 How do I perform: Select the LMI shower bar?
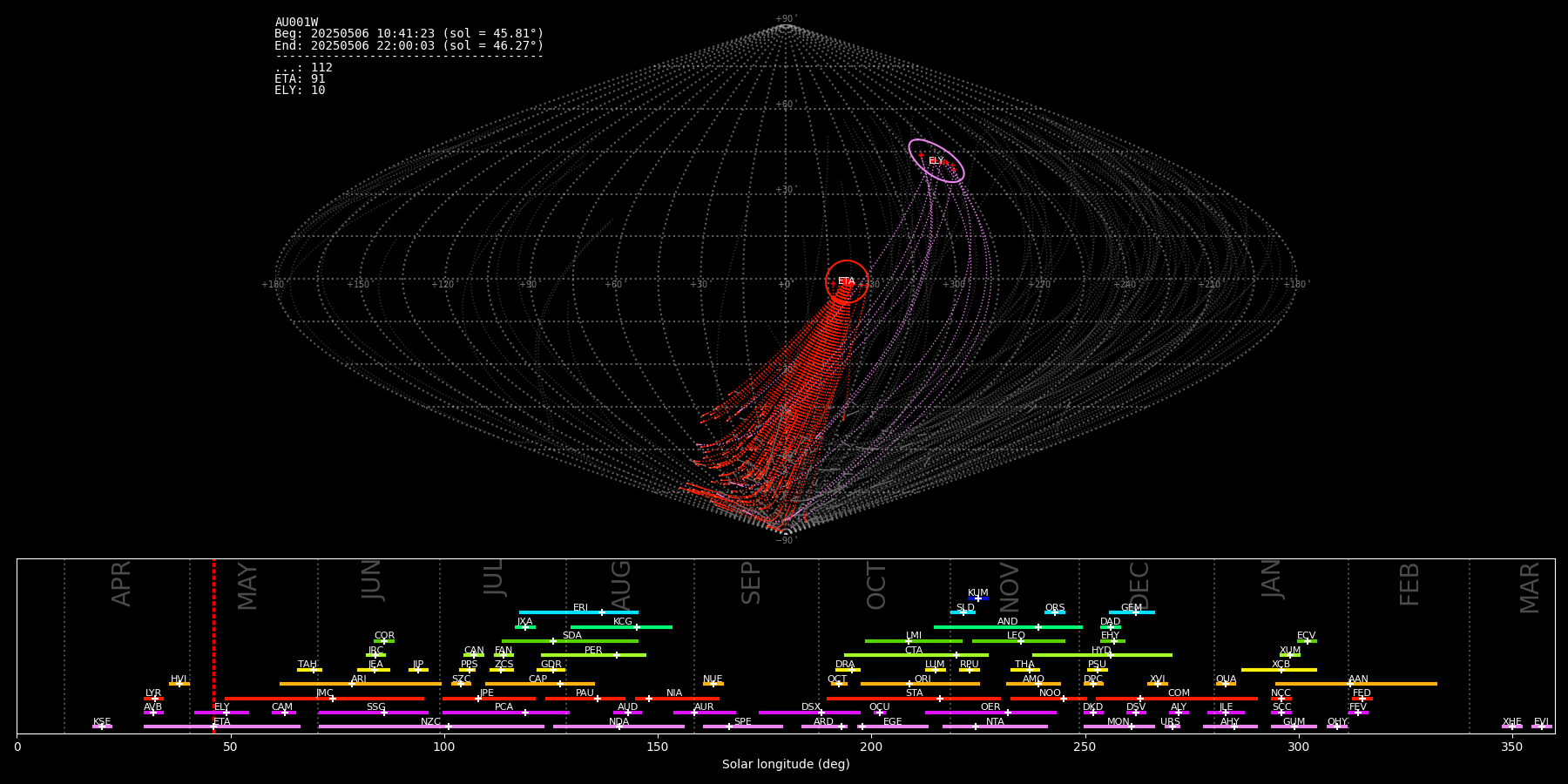pos(914,641)
